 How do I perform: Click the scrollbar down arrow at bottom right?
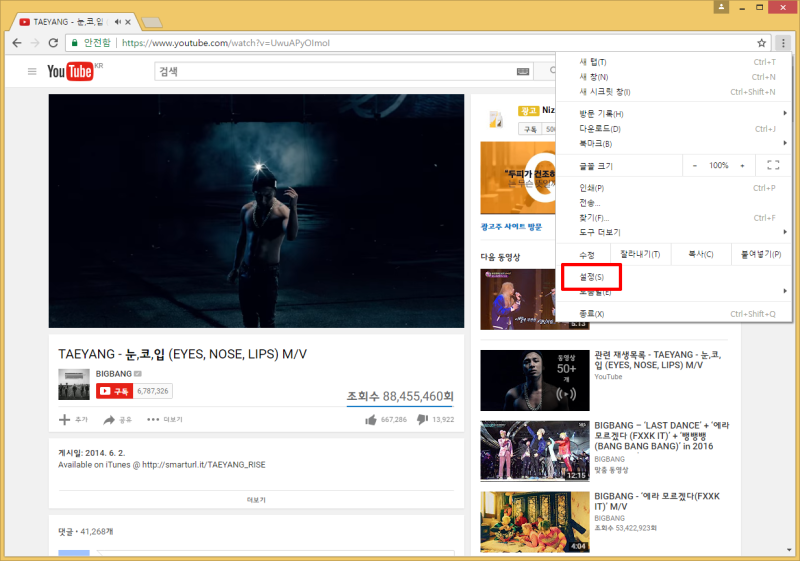790,550
